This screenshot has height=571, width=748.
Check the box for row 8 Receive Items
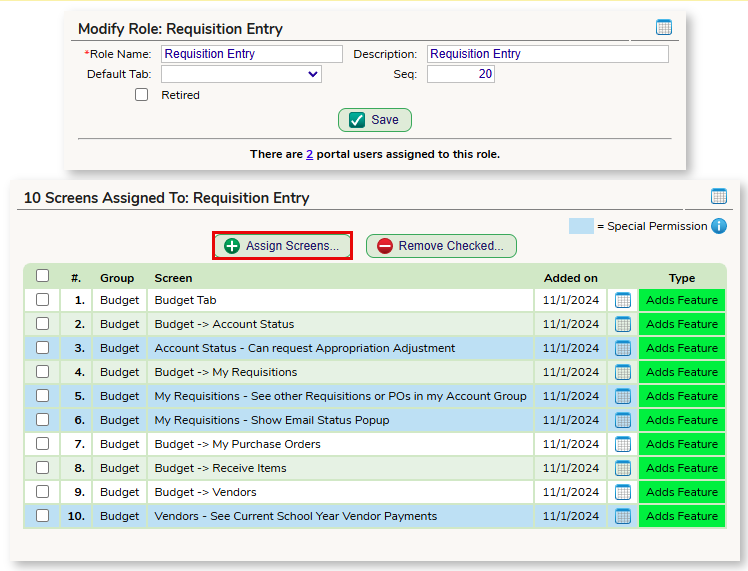click(42, 467)
